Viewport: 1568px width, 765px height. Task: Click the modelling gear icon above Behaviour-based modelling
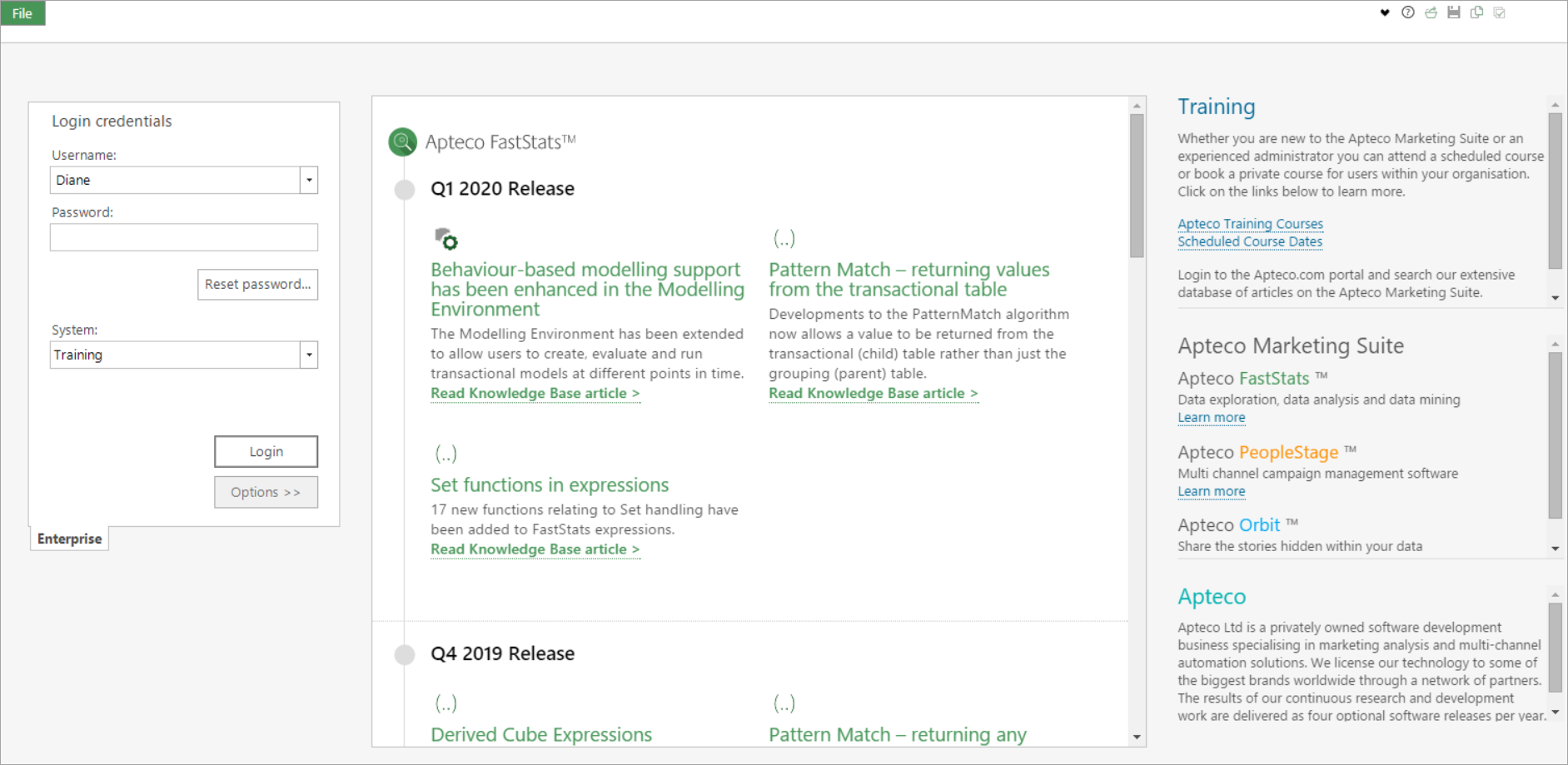pos(446,239)
